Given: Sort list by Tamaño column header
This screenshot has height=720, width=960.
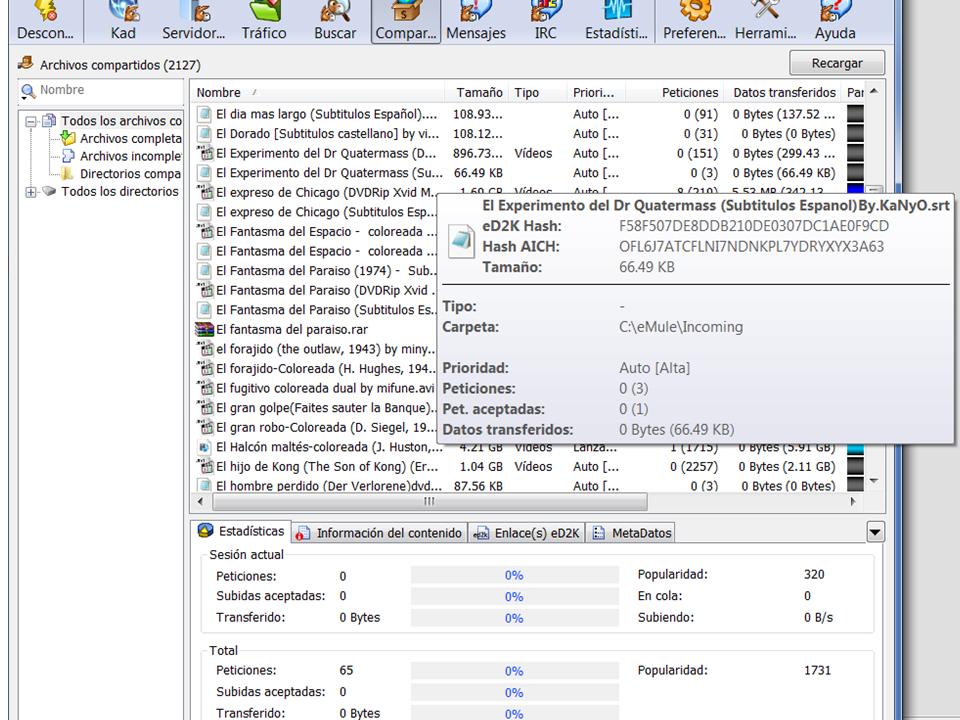Looking at the screenshot, I should tap(477, 92).
